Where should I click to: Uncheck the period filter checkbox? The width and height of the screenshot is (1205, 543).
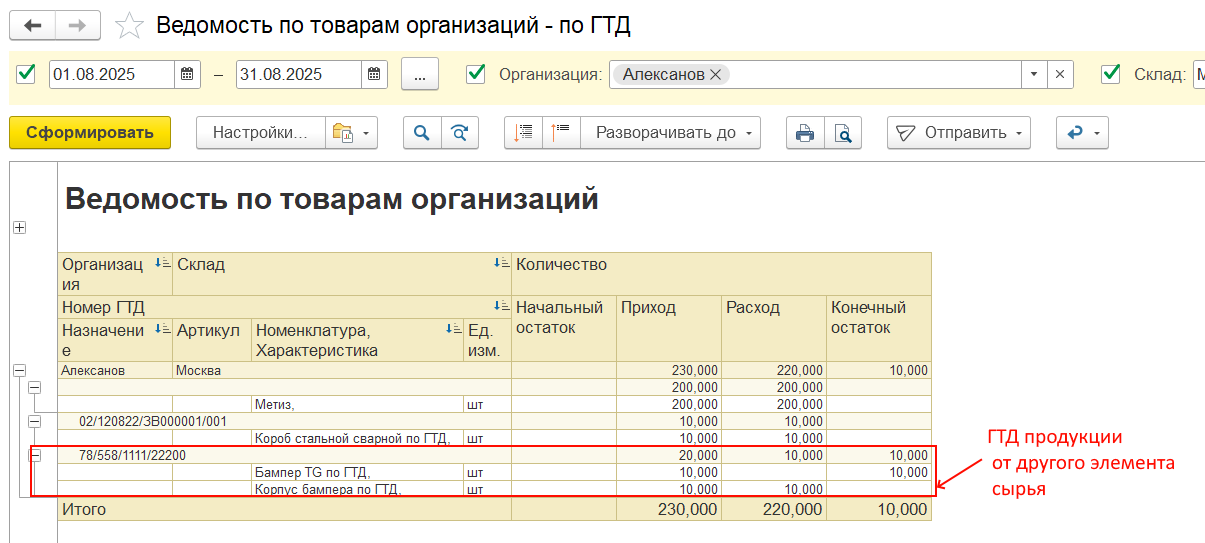pos(27,74)
